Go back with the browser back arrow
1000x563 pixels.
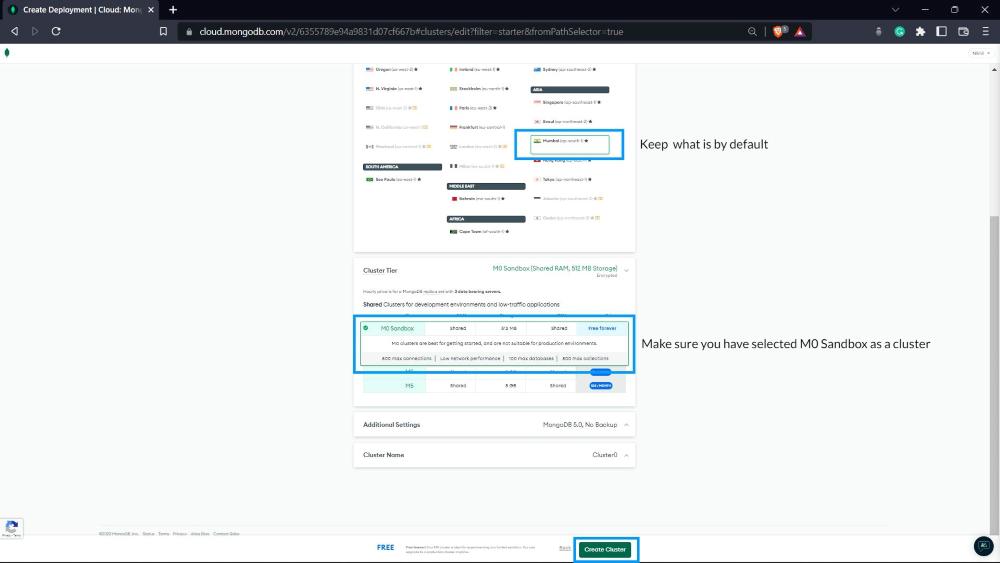(x=14, y=31)
